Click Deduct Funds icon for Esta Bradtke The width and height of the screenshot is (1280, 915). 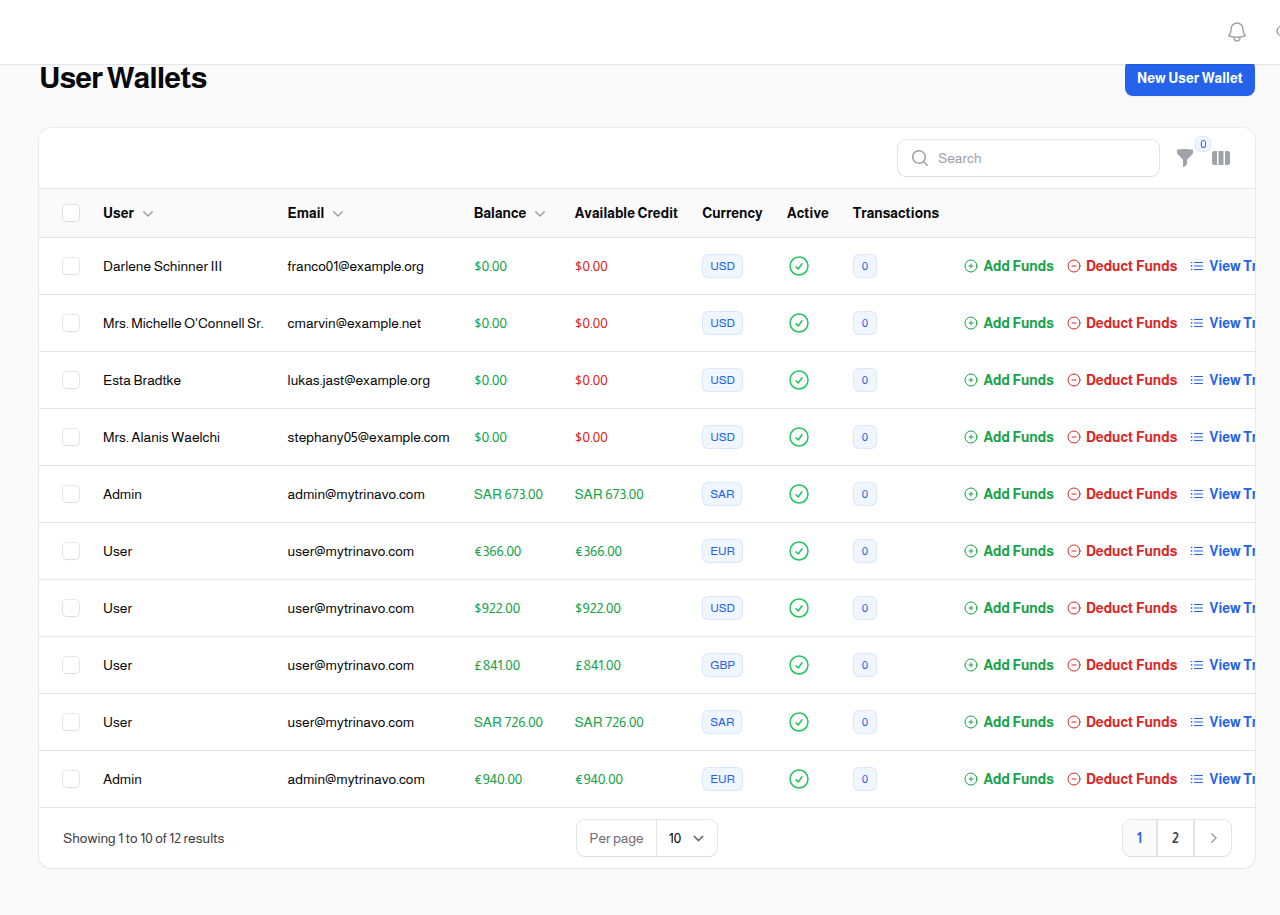(1074, 380)
